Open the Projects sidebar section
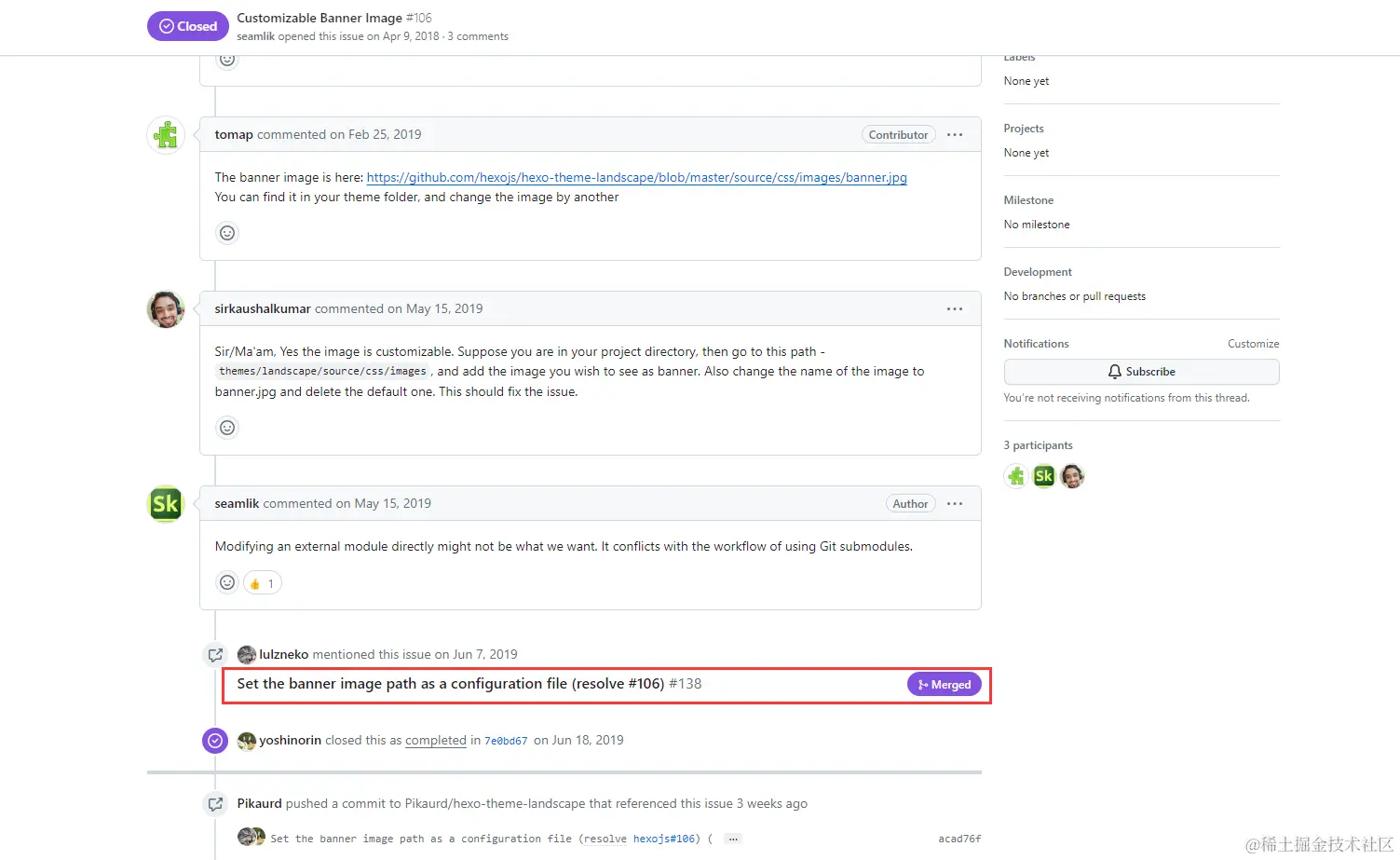The image size is (1400, 860). pyautogui.click(x=1024, y=129)
